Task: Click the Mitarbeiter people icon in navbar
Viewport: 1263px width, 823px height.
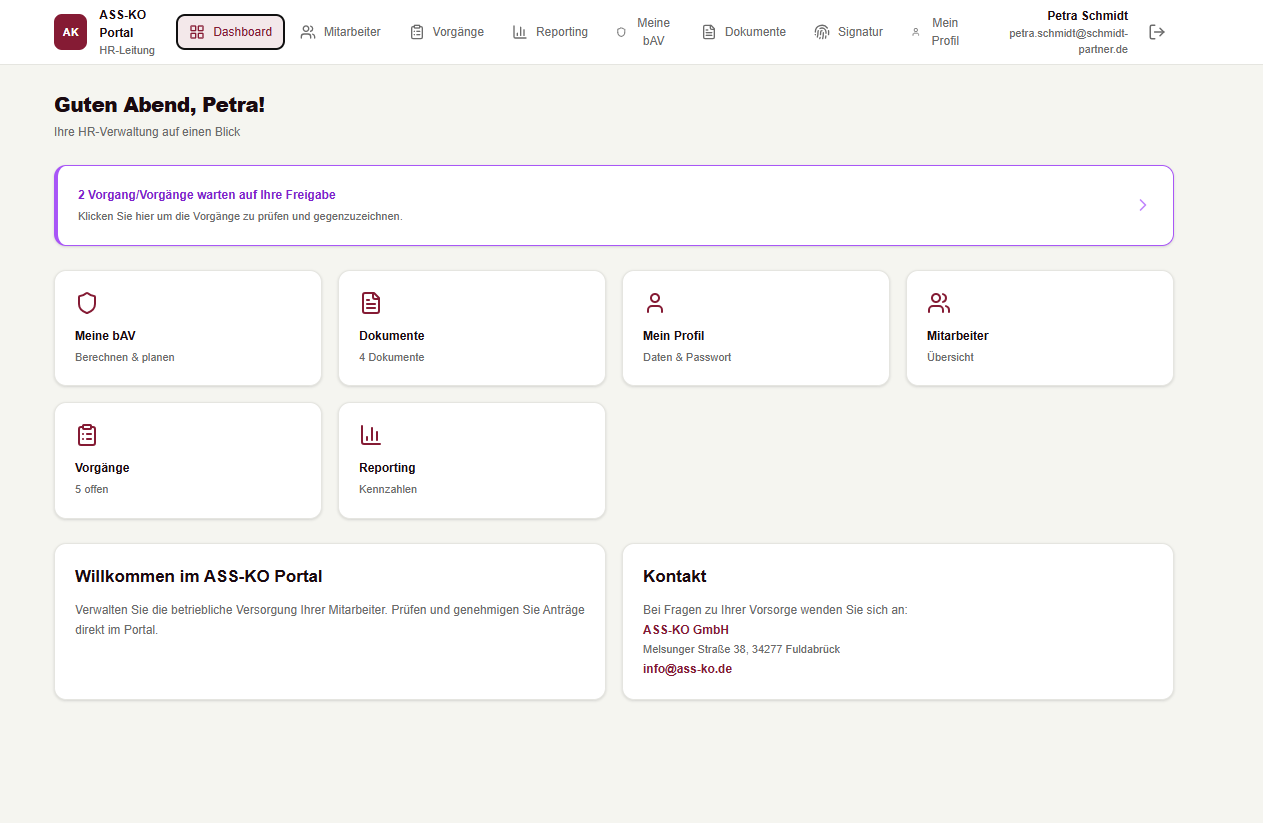Action: [308, 32]
